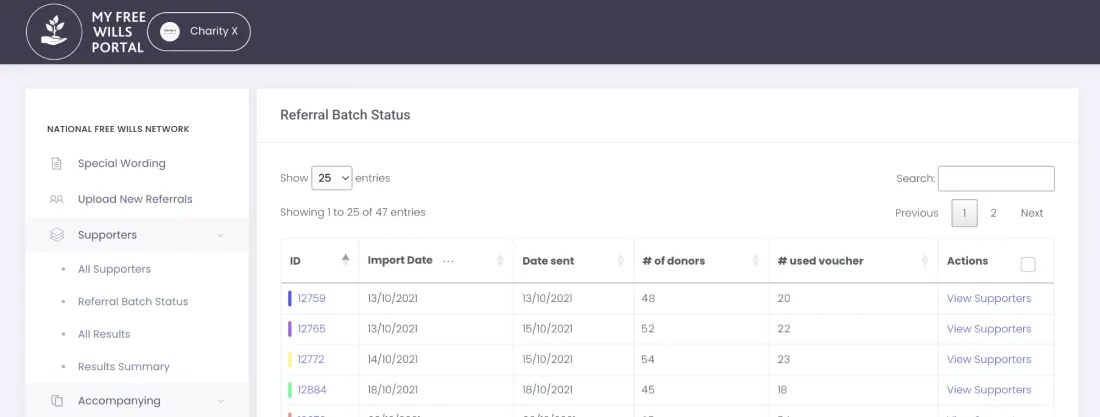Go to All Supporters submenu item
Screen dimensions: 1100x417
(114, 269)
